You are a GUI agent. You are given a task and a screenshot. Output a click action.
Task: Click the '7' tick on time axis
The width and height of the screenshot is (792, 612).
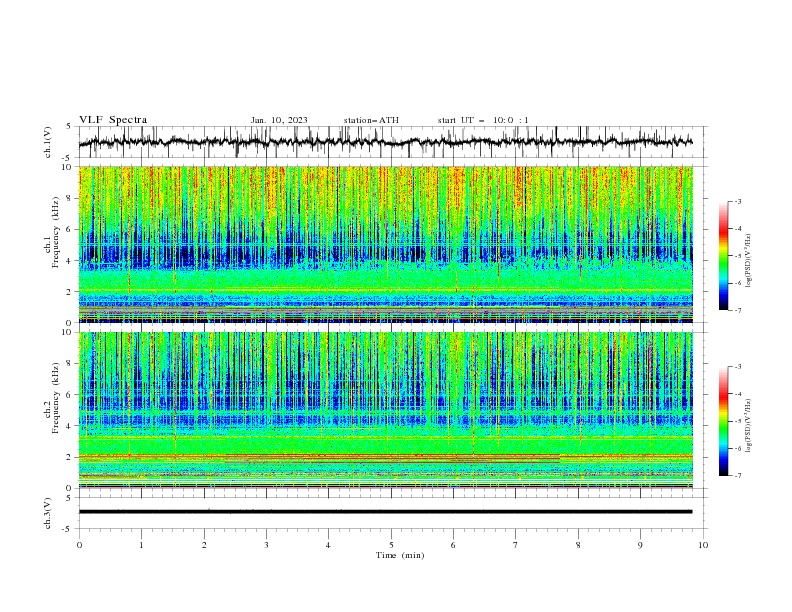coord(516,545)
